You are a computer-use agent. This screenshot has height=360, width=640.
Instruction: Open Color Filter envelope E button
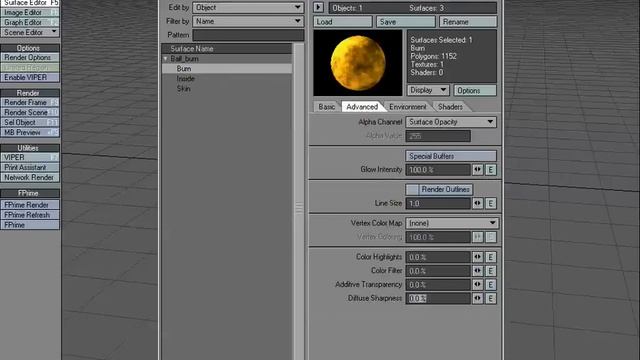[x=491, y=271]
